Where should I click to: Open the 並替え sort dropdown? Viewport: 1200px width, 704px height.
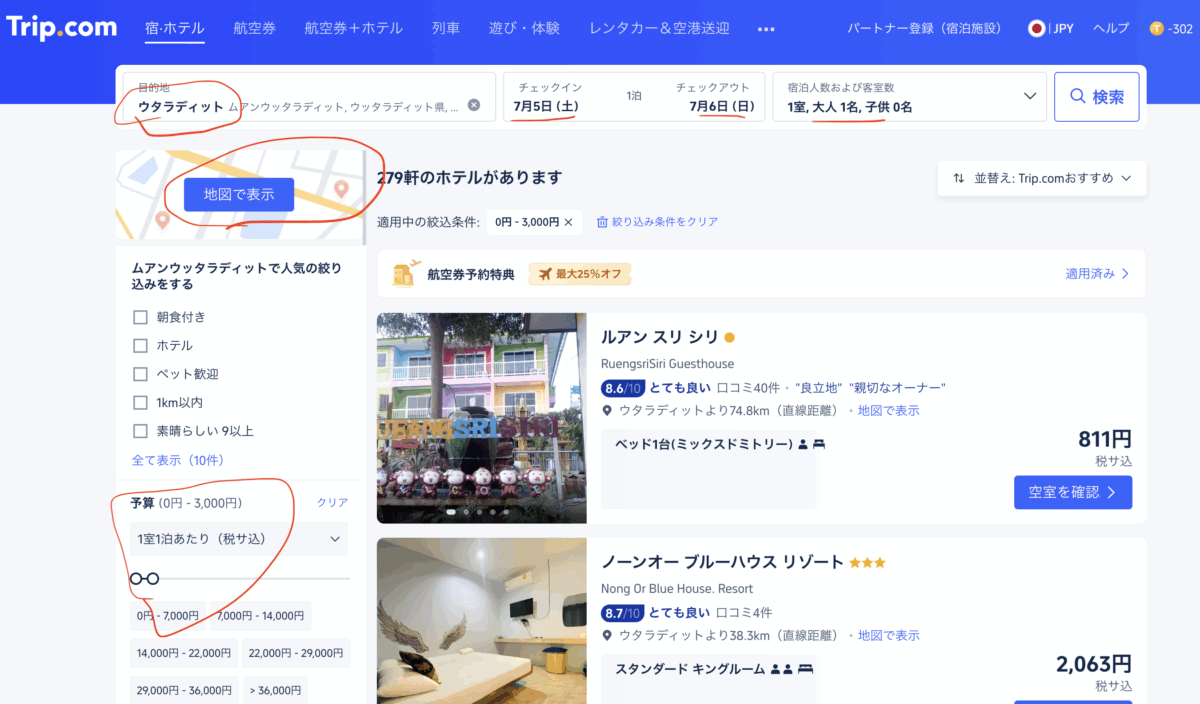click(1042, 178)
